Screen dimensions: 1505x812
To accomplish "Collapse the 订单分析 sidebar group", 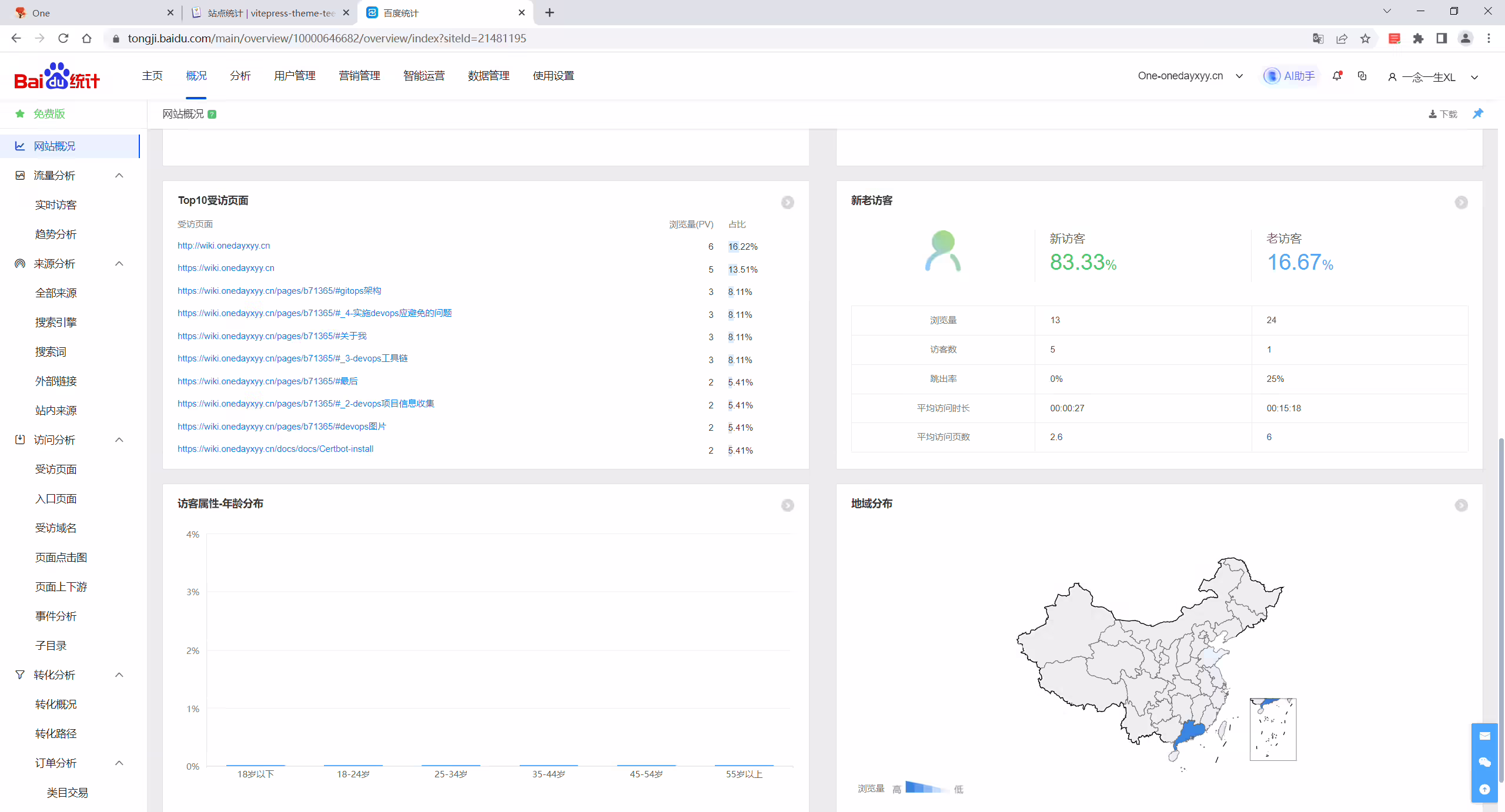I will (119, 763).
